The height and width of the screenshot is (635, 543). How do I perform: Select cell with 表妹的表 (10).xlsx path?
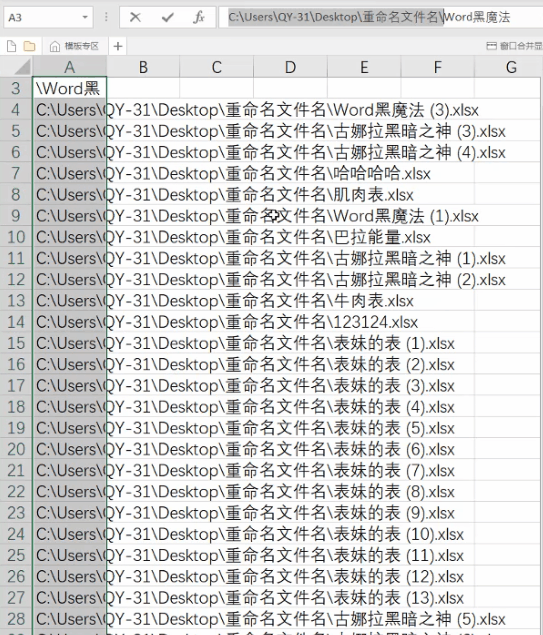tap(70, 534)
